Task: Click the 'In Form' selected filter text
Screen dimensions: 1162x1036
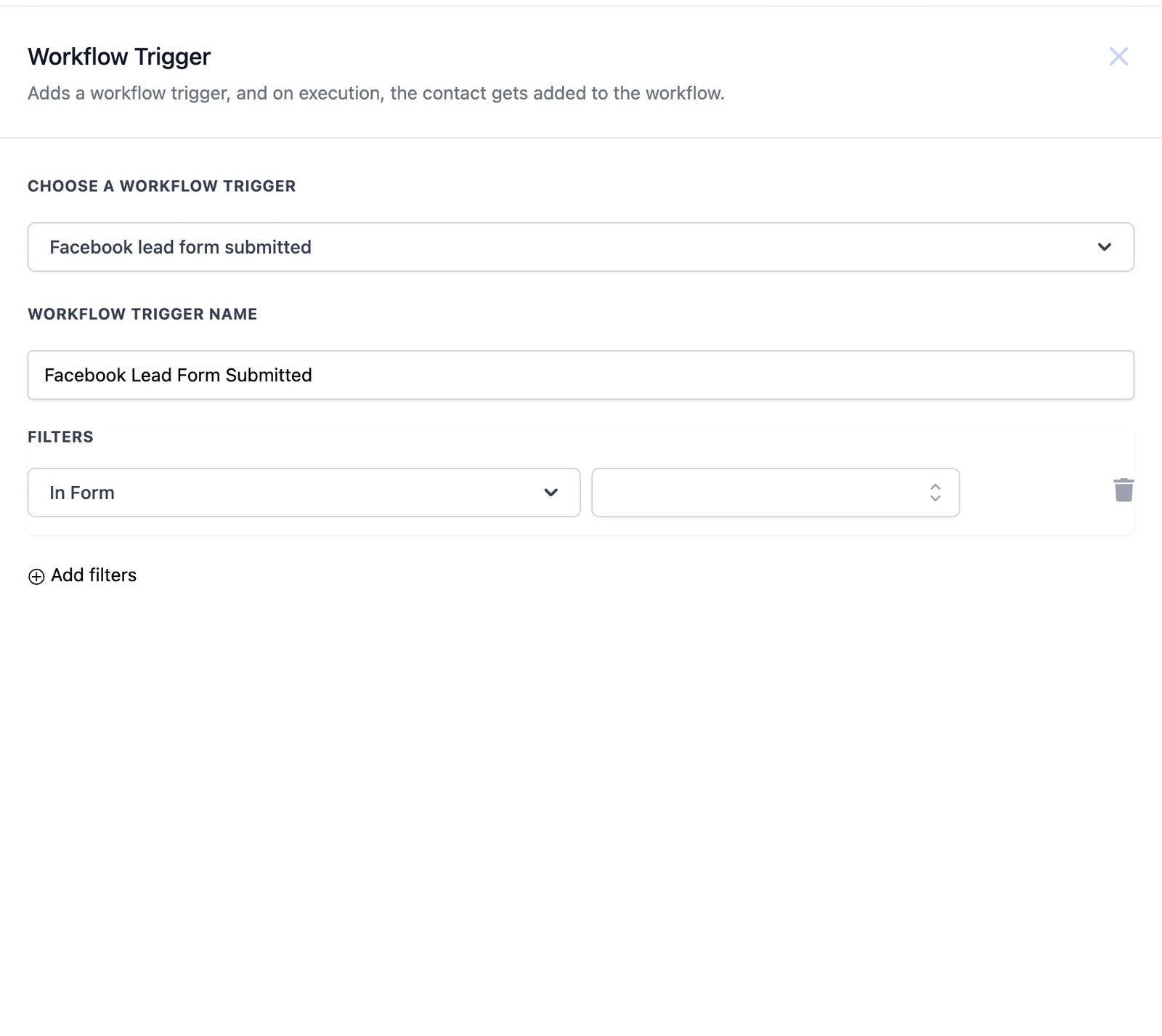Action: click(x=82, y=493)
